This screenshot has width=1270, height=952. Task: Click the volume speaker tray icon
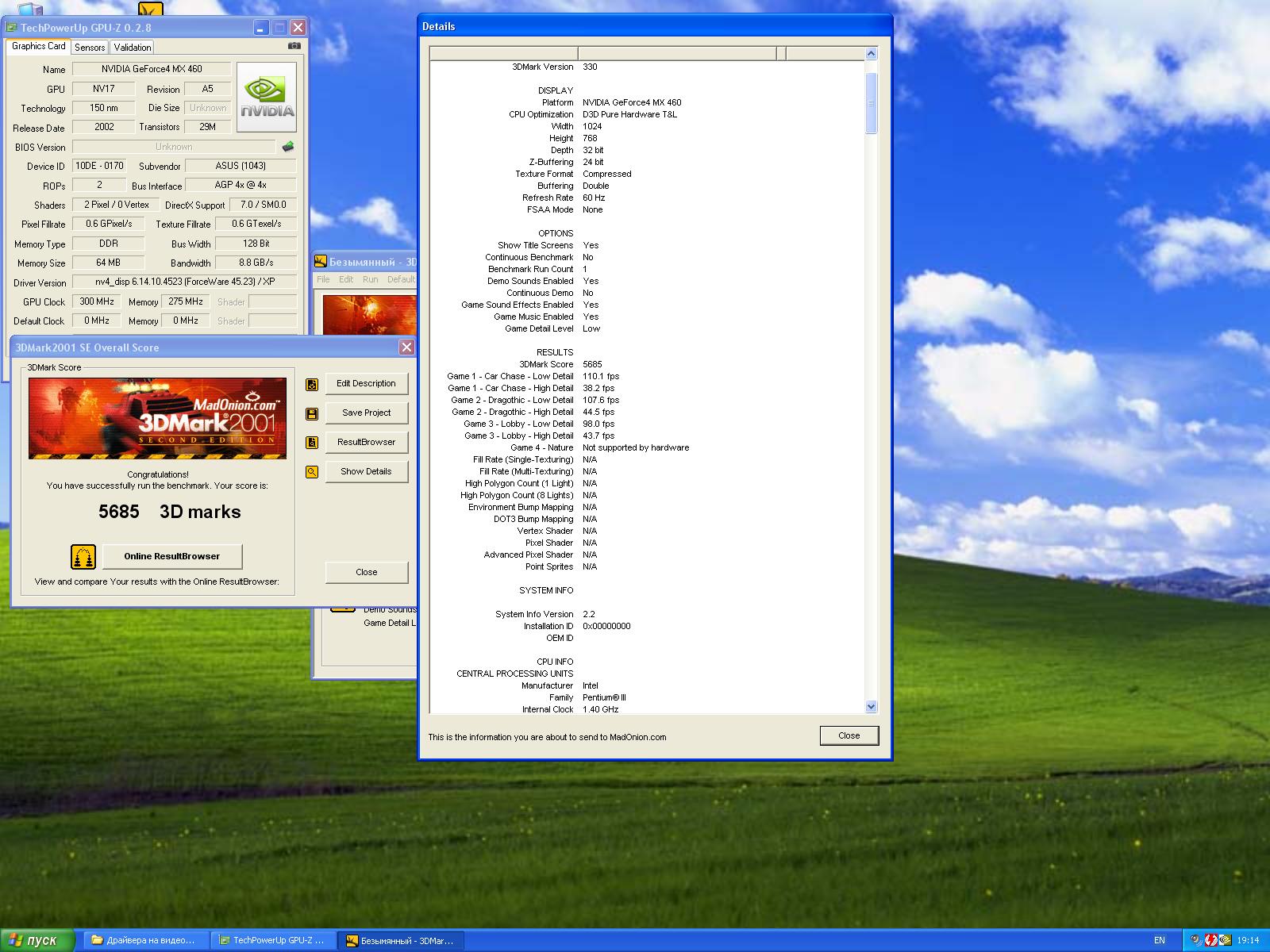(1196, 940)
